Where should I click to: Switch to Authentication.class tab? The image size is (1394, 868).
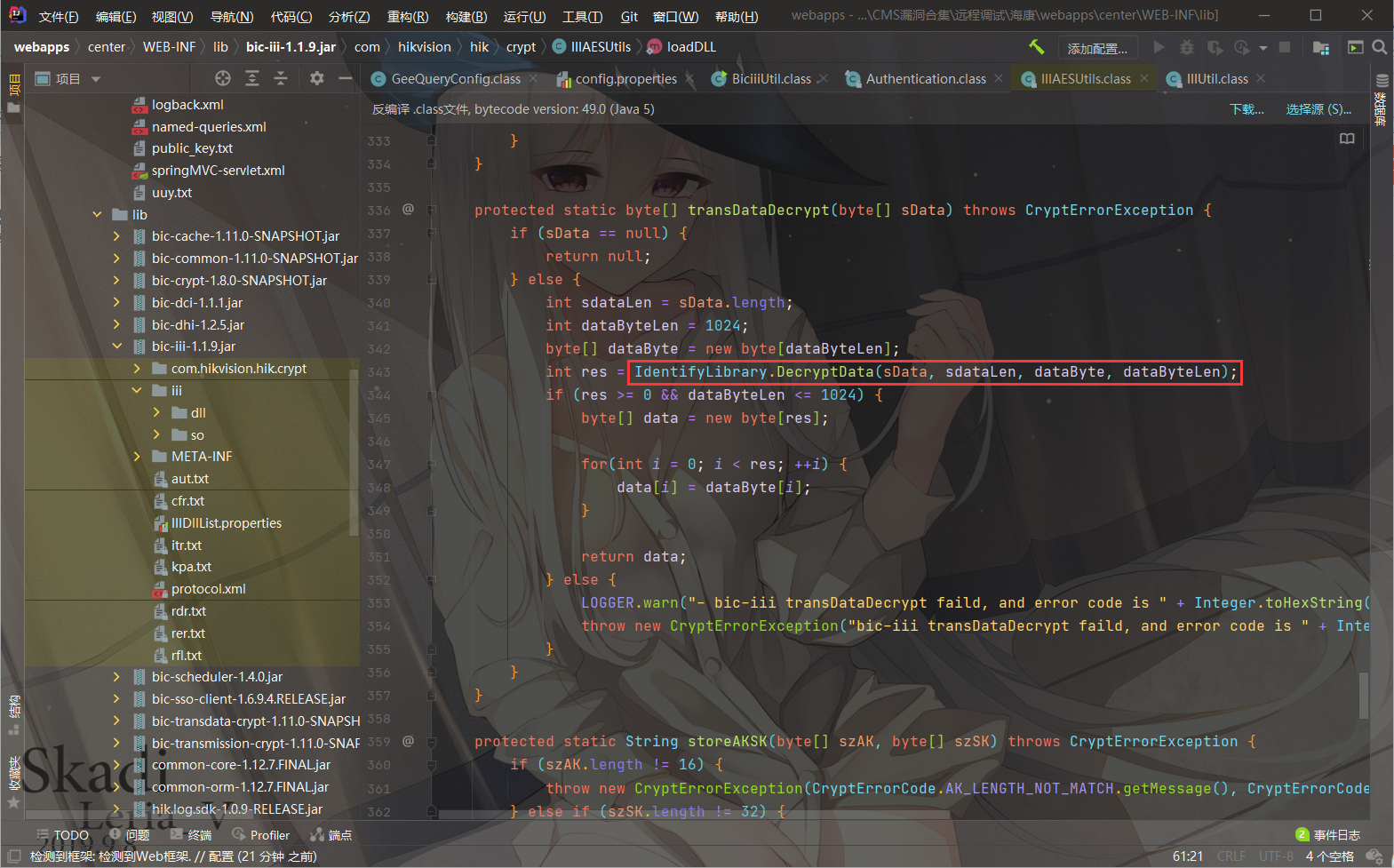[x=926, y=79]
